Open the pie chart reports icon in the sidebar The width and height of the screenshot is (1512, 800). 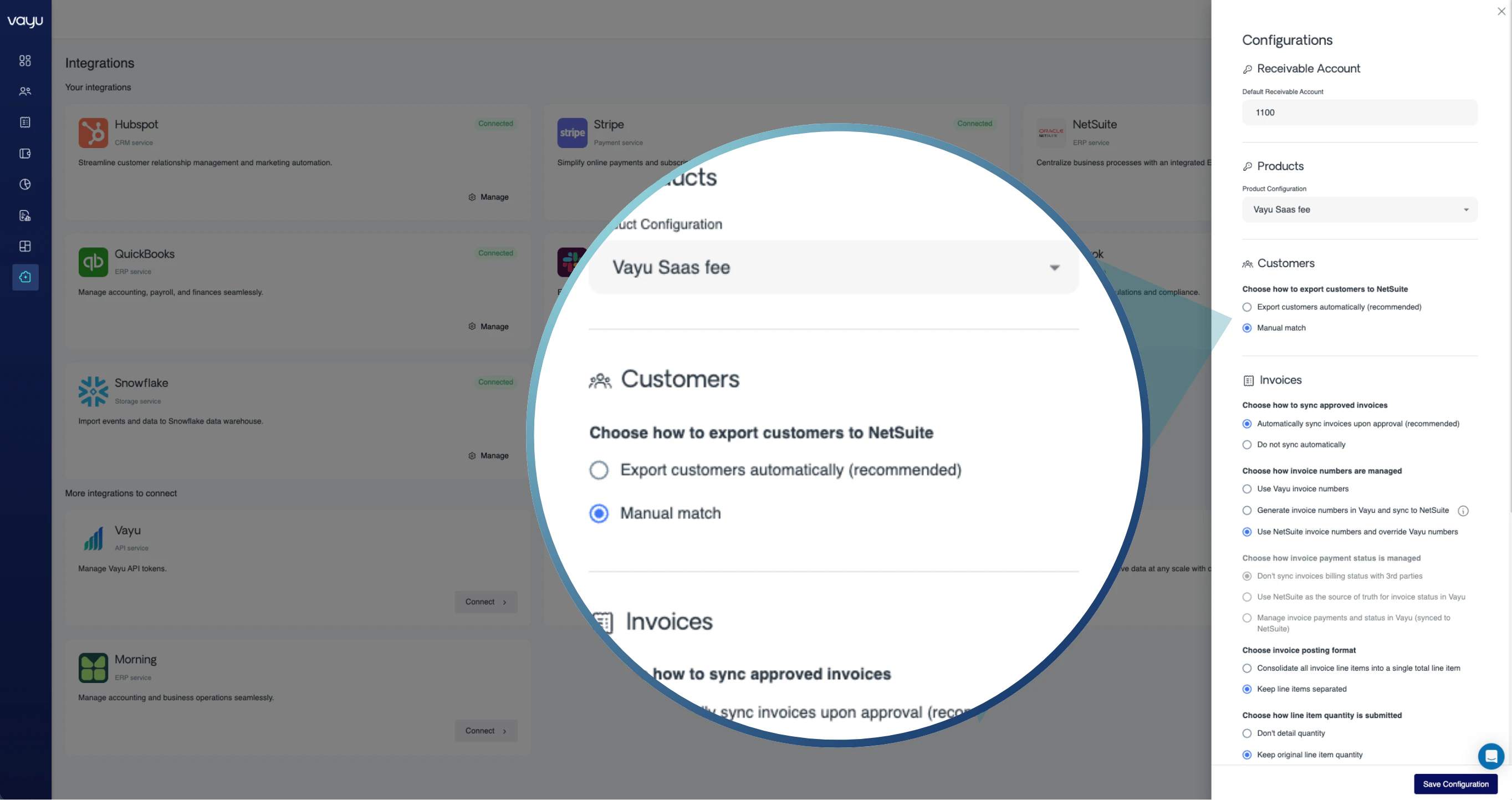tap(25, 184)
